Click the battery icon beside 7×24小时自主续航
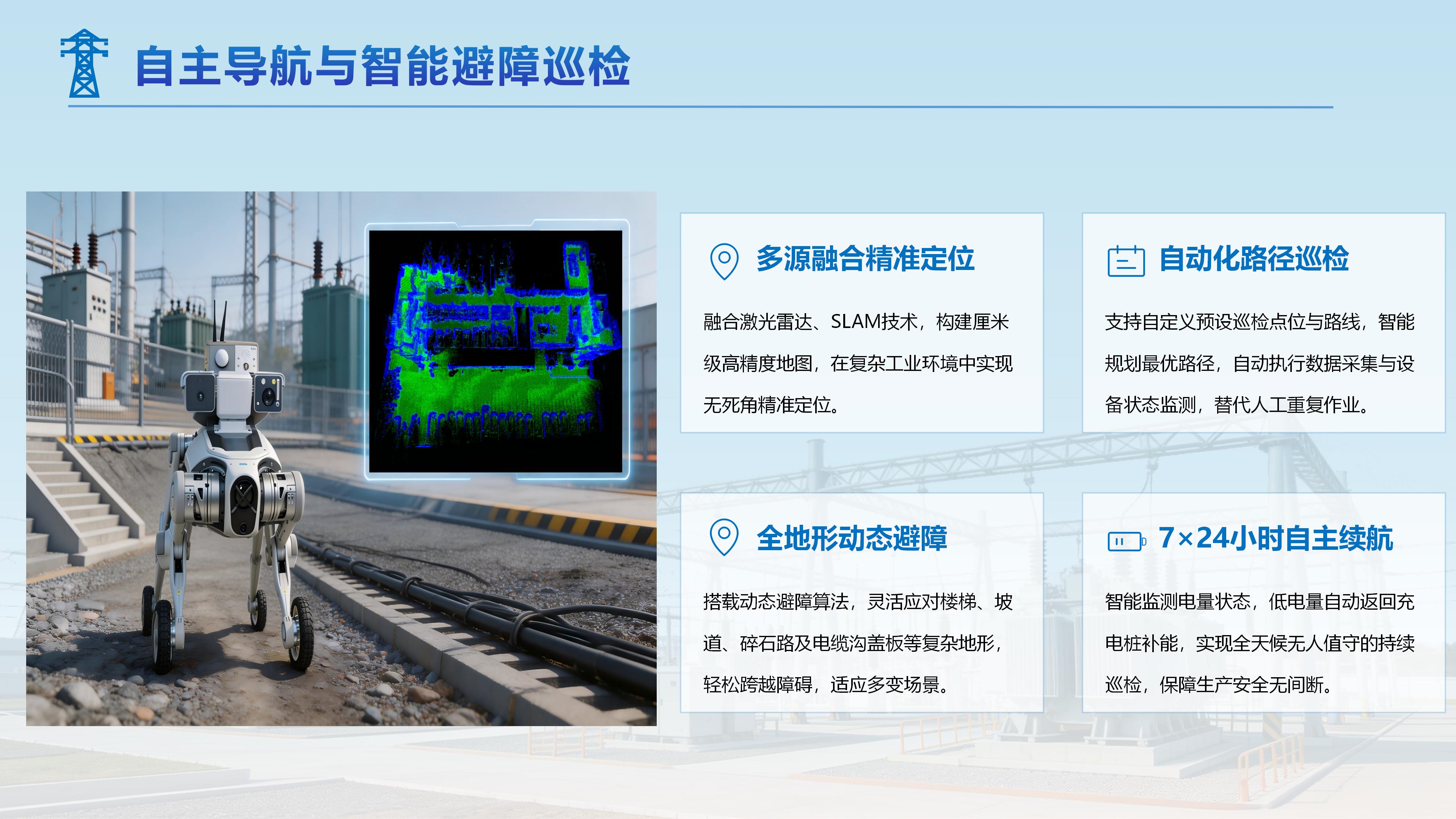This screenshot has width=1456, height=819. coord(1127,541)
